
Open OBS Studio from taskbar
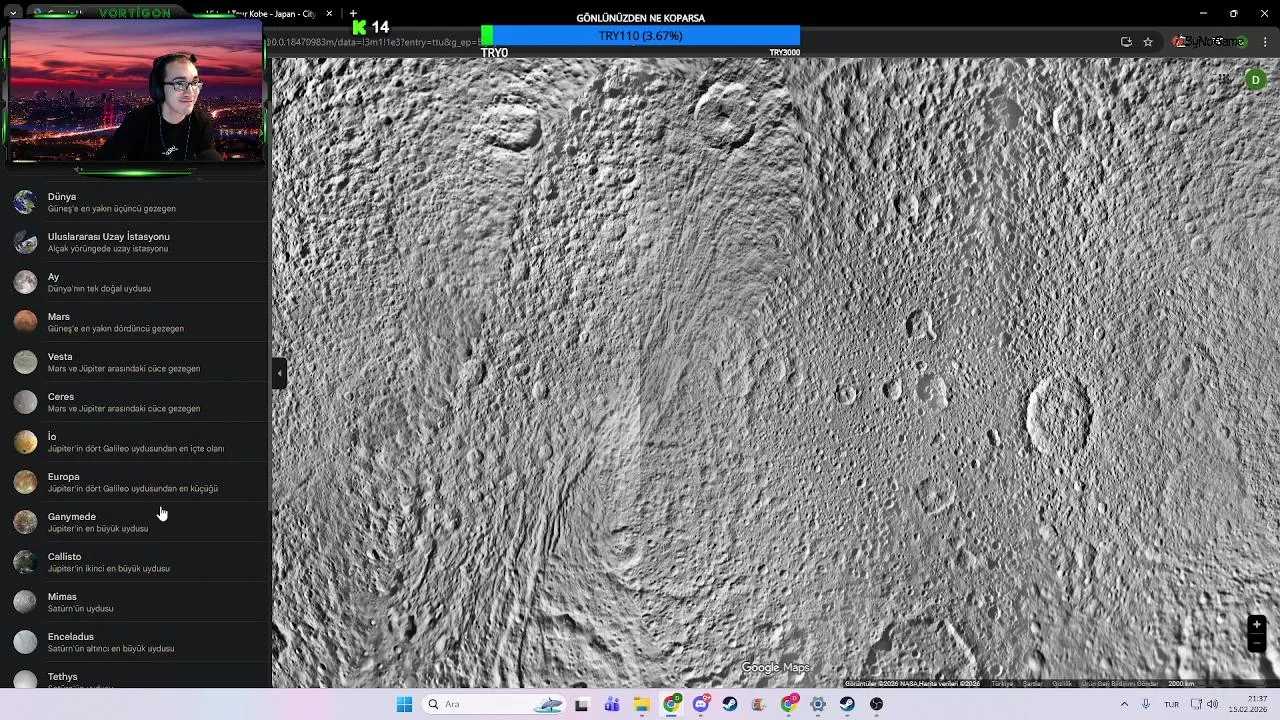point(877,704)
